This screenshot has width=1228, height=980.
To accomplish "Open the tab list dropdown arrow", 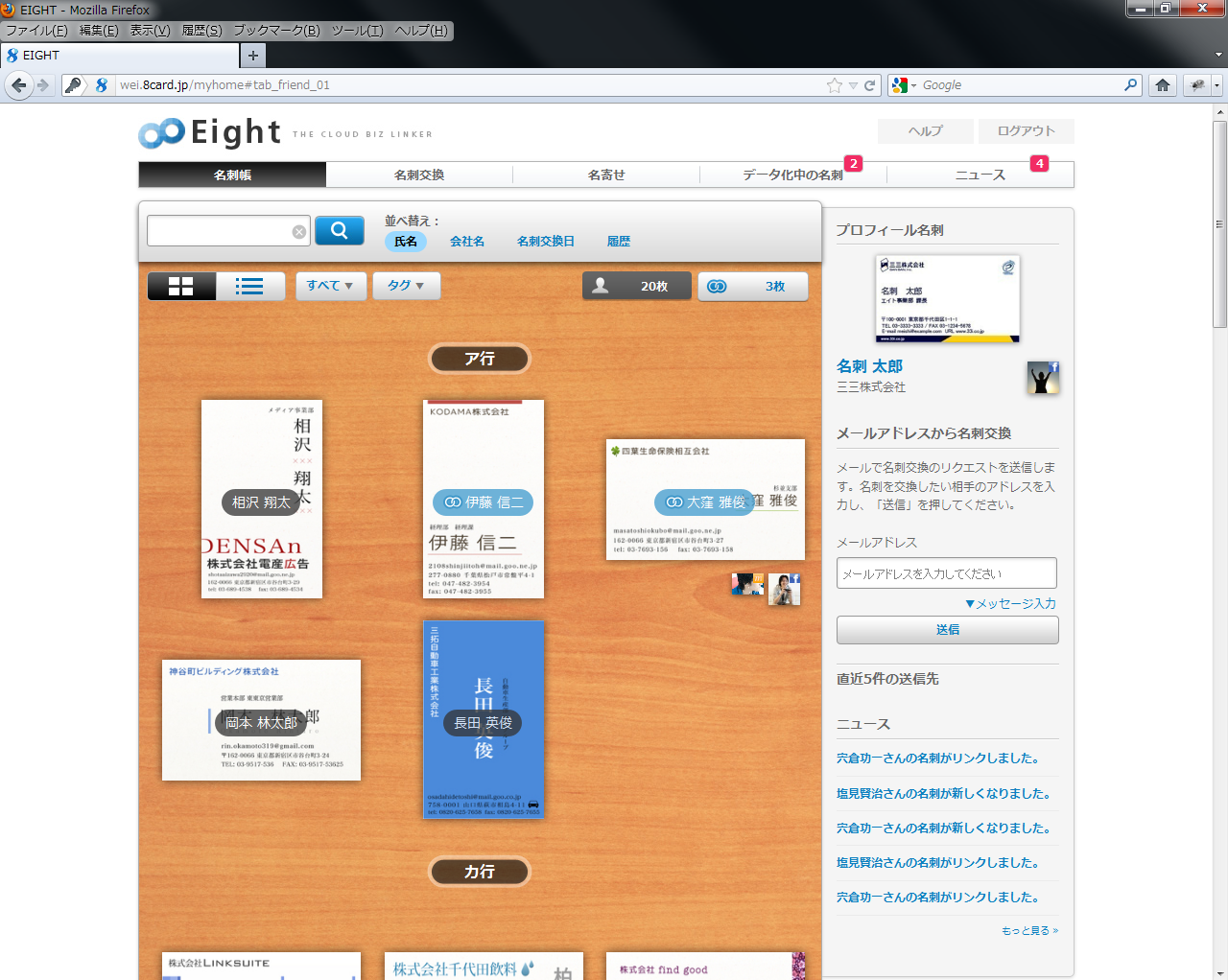I will pos(1218,56).
